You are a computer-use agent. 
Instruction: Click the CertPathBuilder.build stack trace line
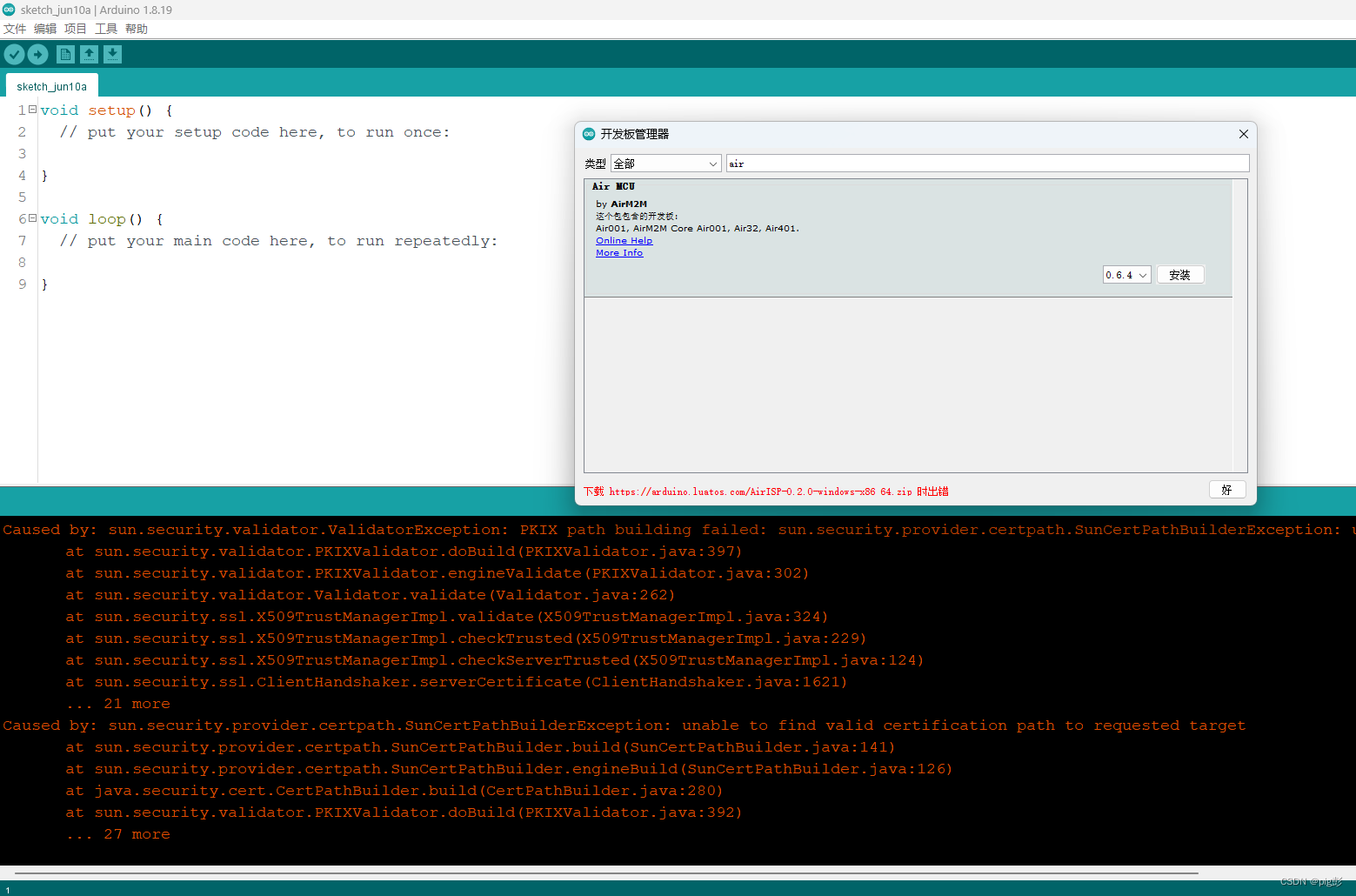tap(394, 791)
